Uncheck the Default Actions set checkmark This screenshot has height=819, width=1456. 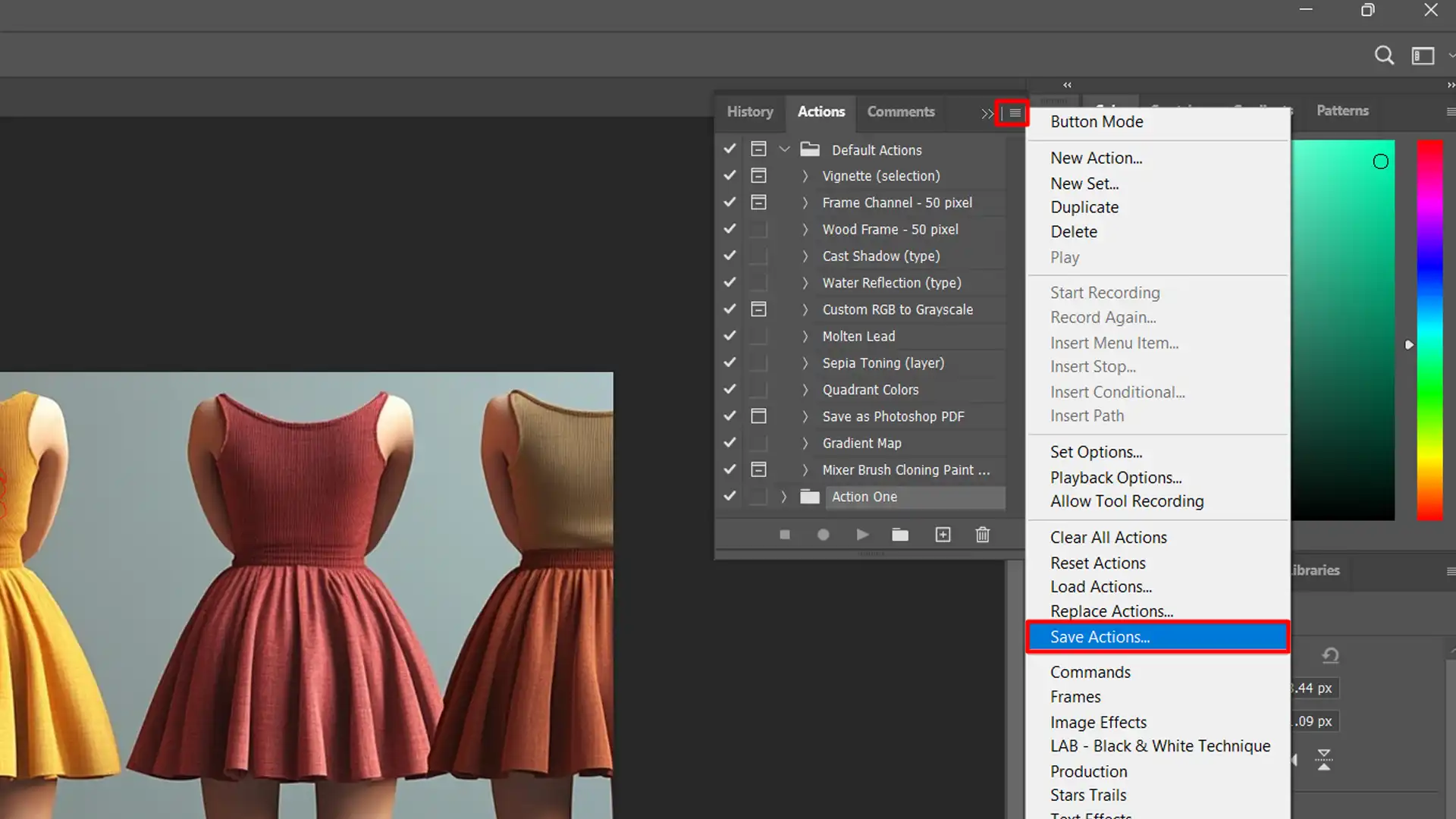pos(730,149)
